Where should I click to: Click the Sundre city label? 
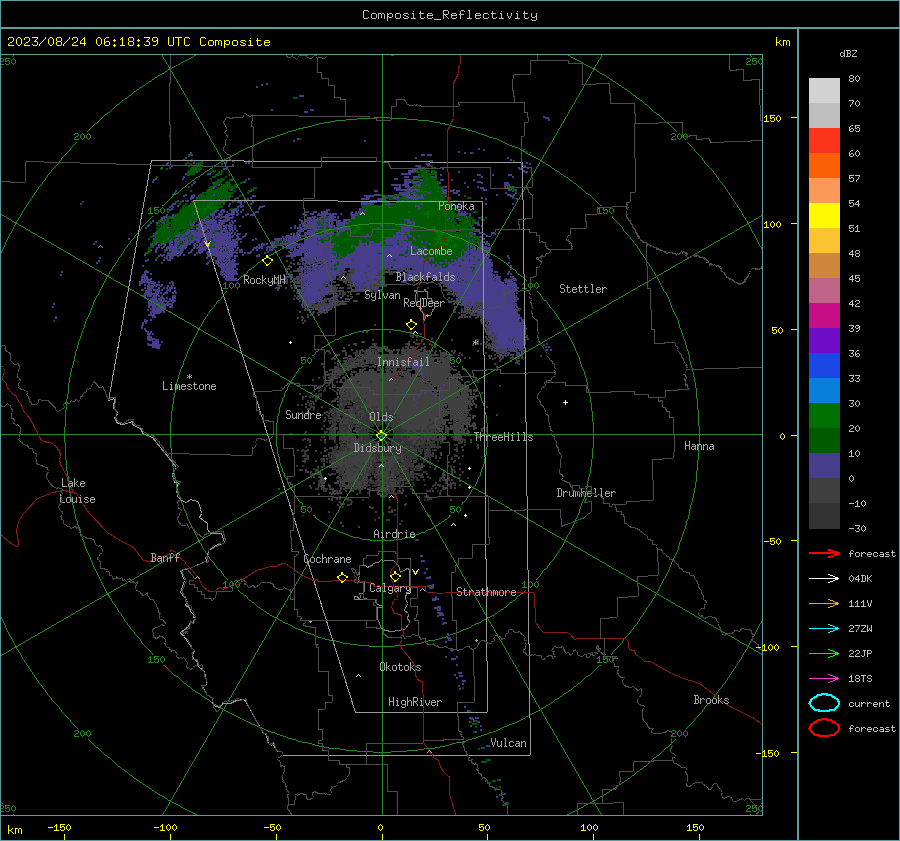point(303,414)
